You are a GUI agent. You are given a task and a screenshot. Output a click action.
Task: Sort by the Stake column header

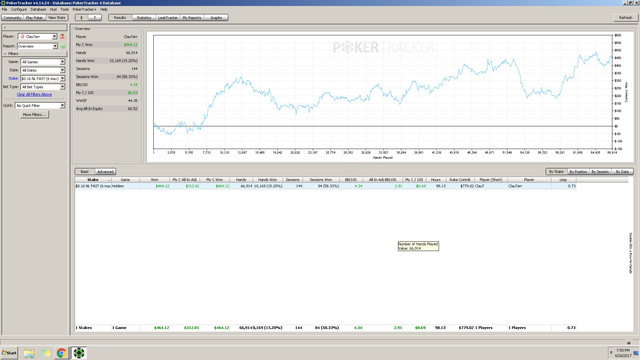coord(93,180)
